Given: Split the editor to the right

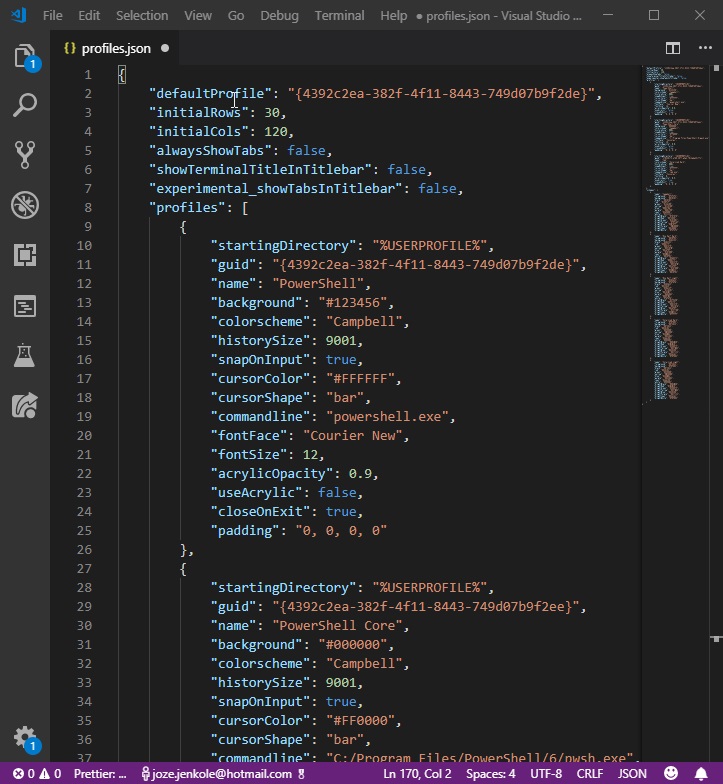Looking at the screenshot, I should click(672, 48).
